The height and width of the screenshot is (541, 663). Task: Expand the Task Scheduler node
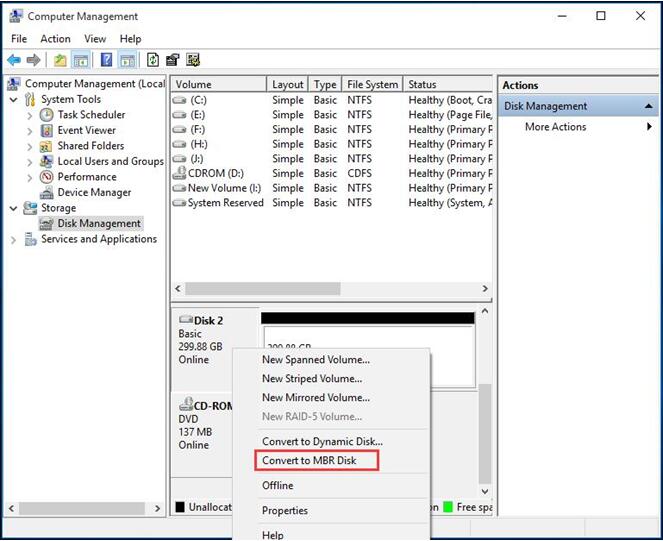30,115
